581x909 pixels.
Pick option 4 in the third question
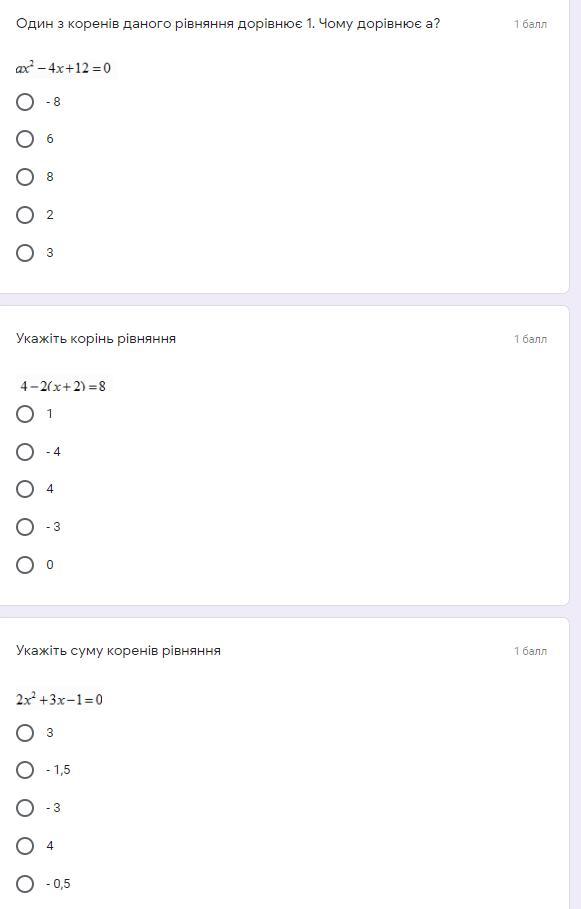click(25, 846)
